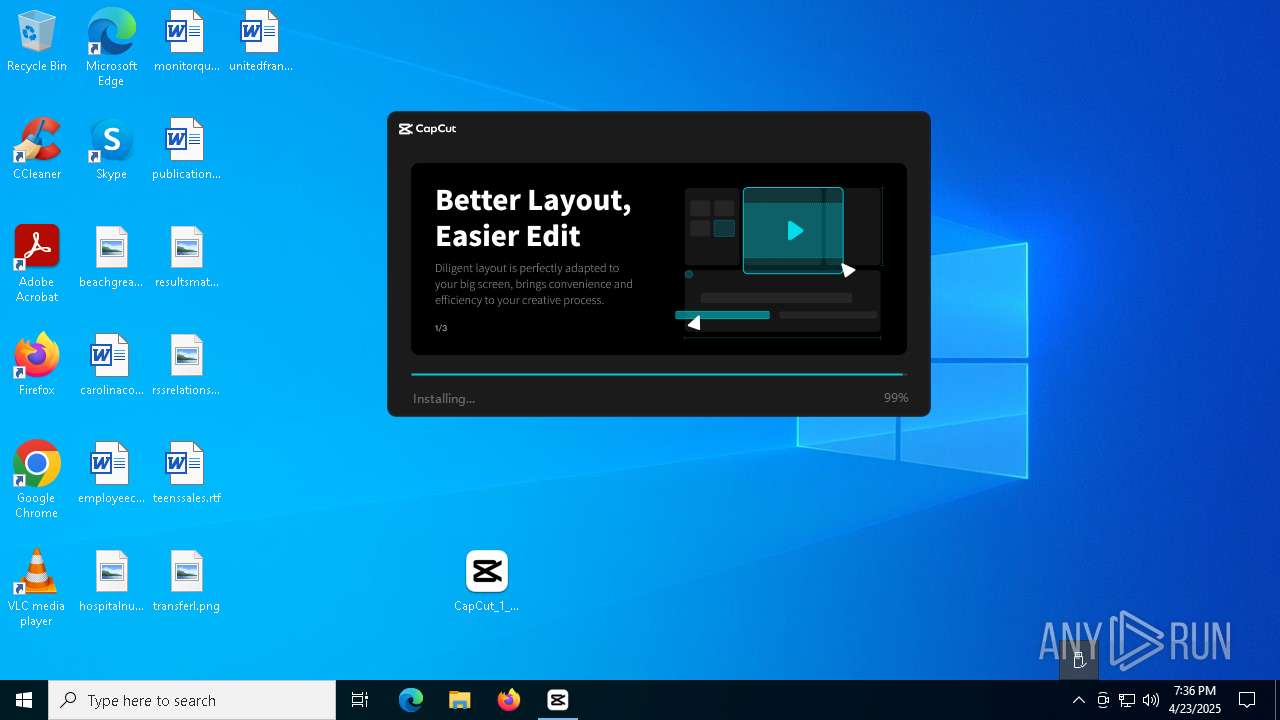This screenshot has height=720, width=1280.
Task: Click the 'Better Layout, Easier Edit' heading
Action: tap(533, 217)
